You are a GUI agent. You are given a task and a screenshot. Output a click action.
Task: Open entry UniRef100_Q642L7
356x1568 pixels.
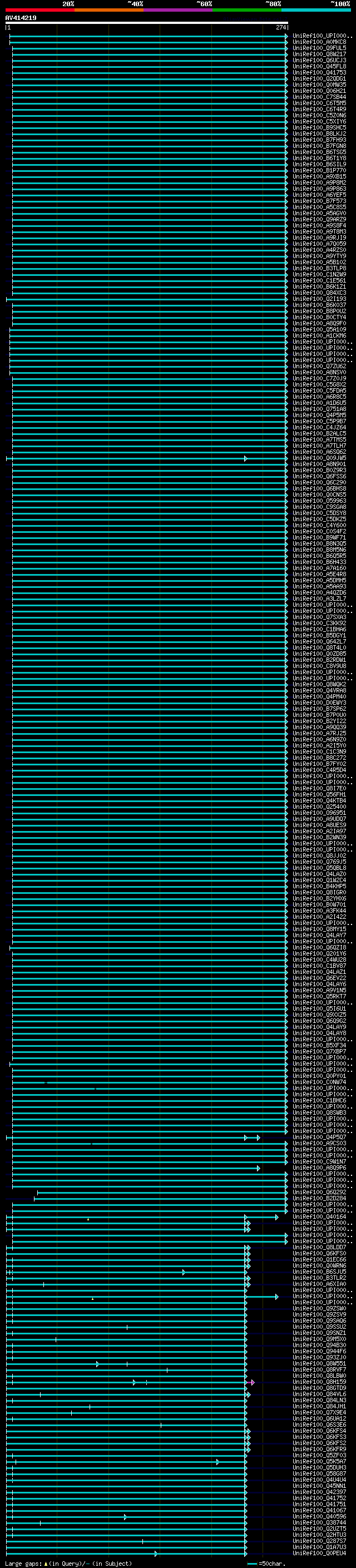coord(319,641)
